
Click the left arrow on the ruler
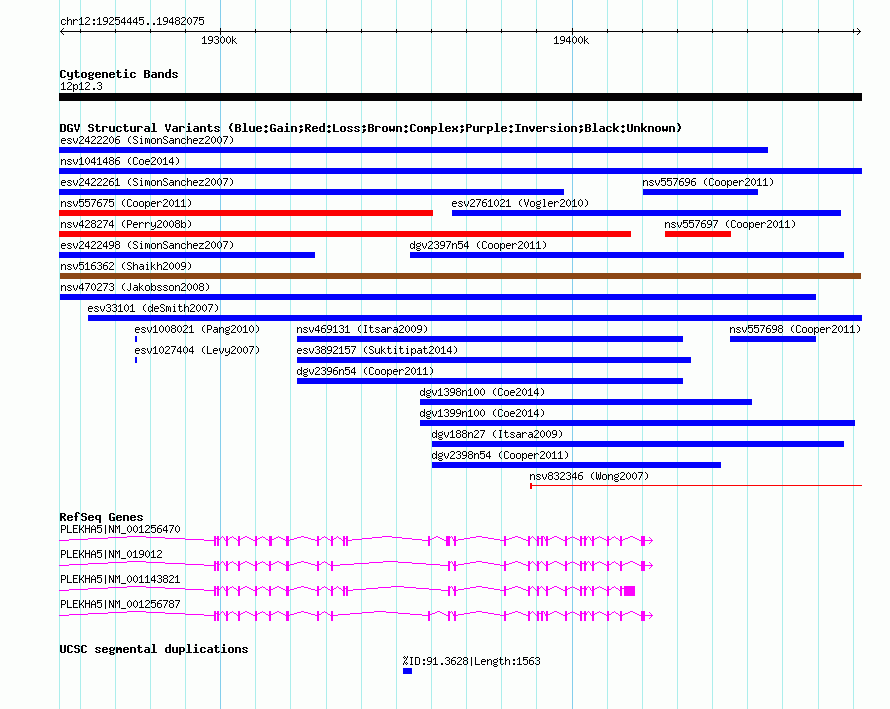[x=62, y=31]
